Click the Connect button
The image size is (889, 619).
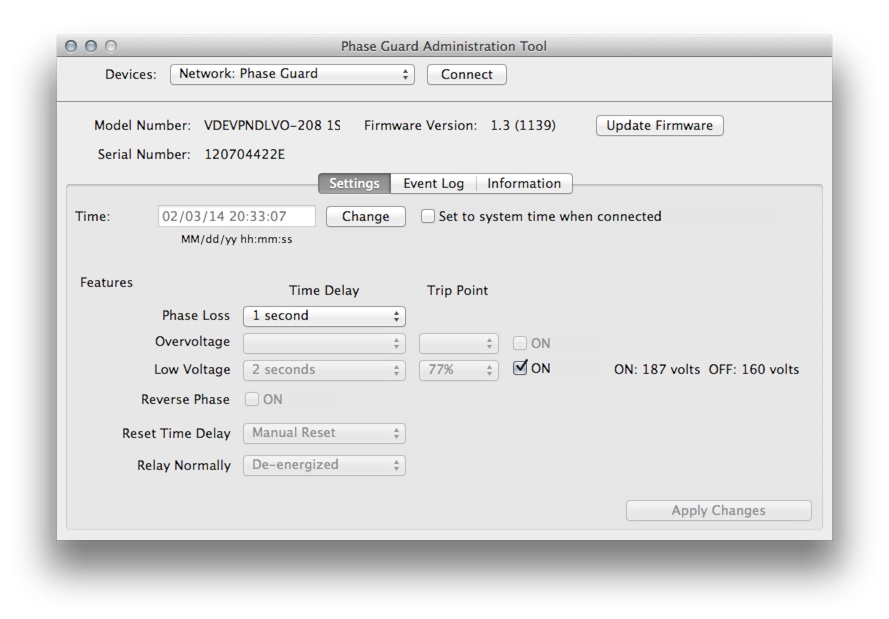pyautogui.click(x=467, y=74)
